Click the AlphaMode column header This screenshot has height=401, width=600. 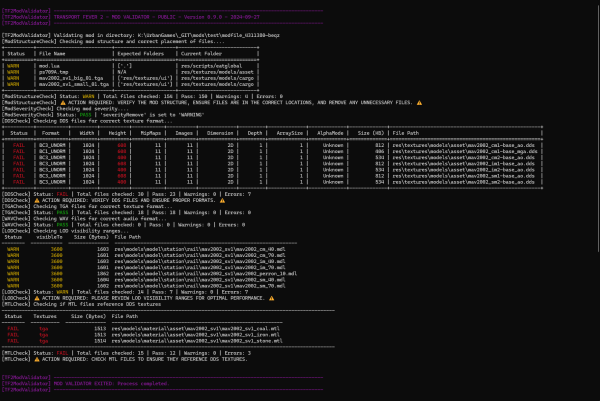coord(325,131)
